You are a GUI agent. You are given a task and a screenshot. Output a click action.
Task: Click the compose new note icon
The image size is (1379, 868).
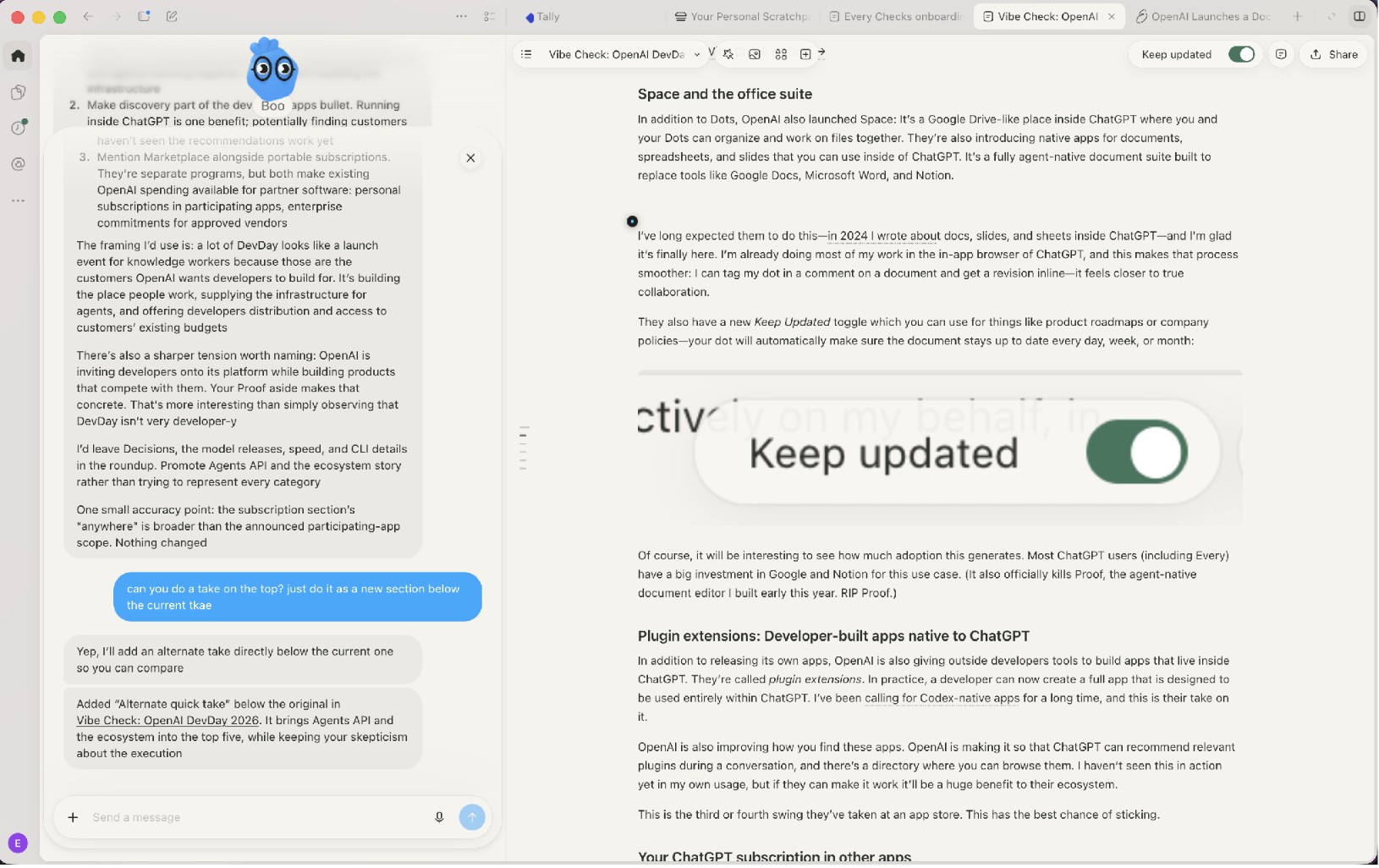pyautogui.click(x=172, y=16)
